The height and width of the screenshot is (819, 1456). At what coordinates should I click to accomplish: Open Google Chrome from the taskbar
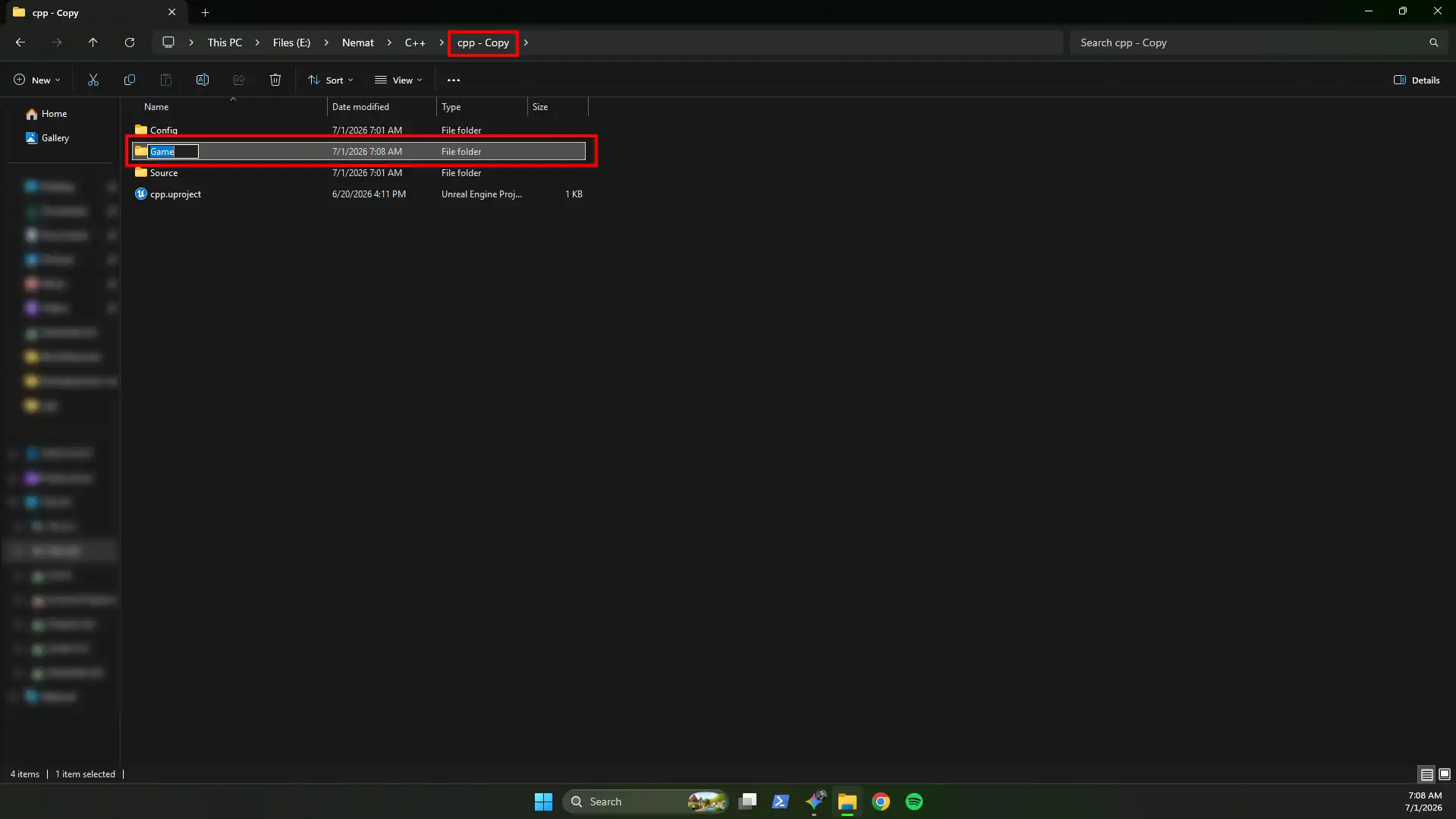(x=881, y=802)
